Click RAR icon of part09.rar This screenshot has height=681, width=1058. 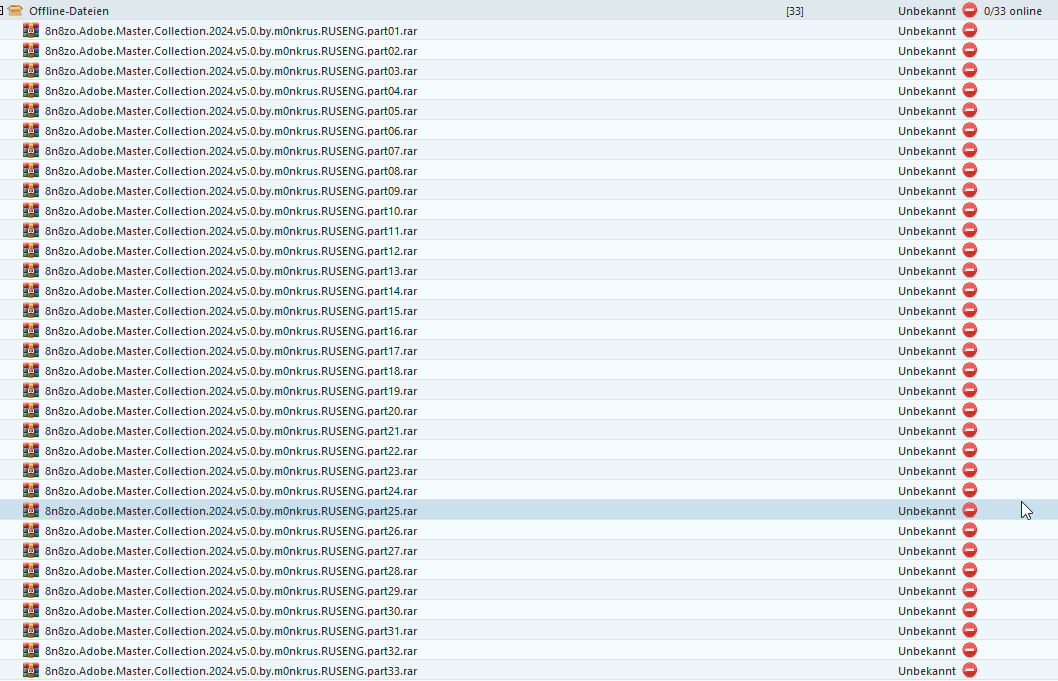(x=31, y=190)
